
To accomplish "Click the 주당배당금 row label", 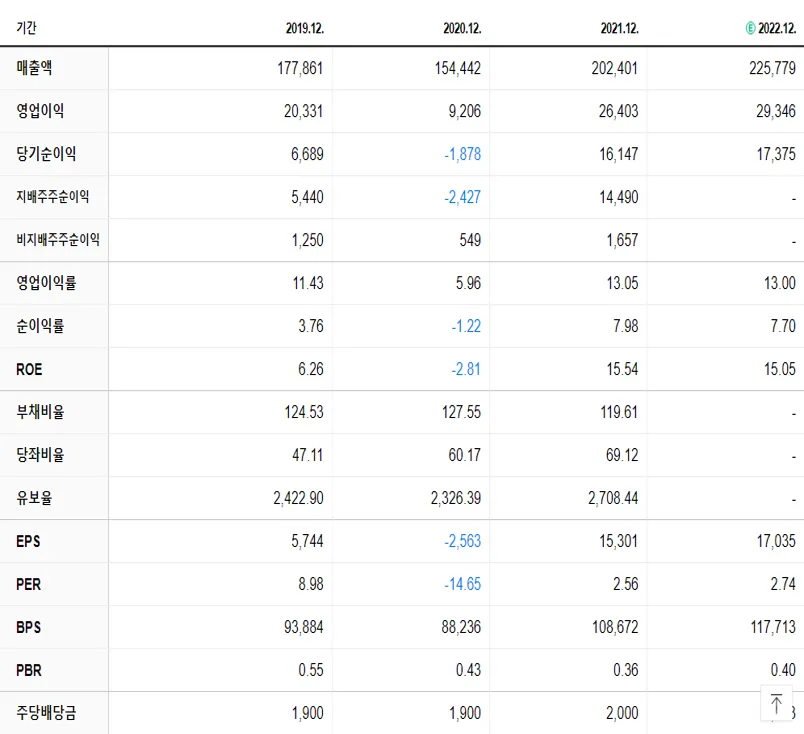I will 43,713.
